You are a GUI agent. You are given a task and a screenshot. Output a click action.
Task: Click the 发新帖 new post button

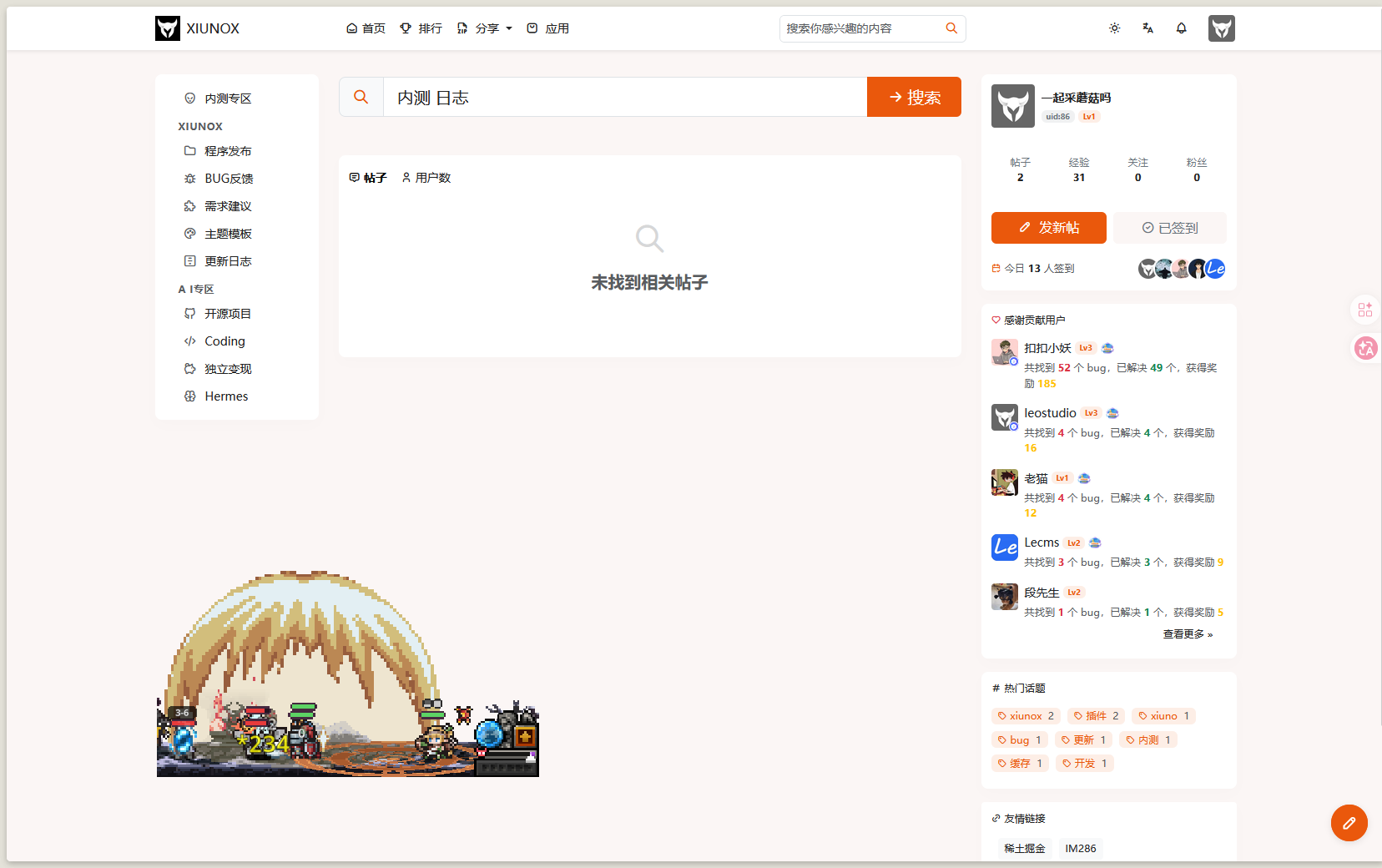[x=1049, y=228]
